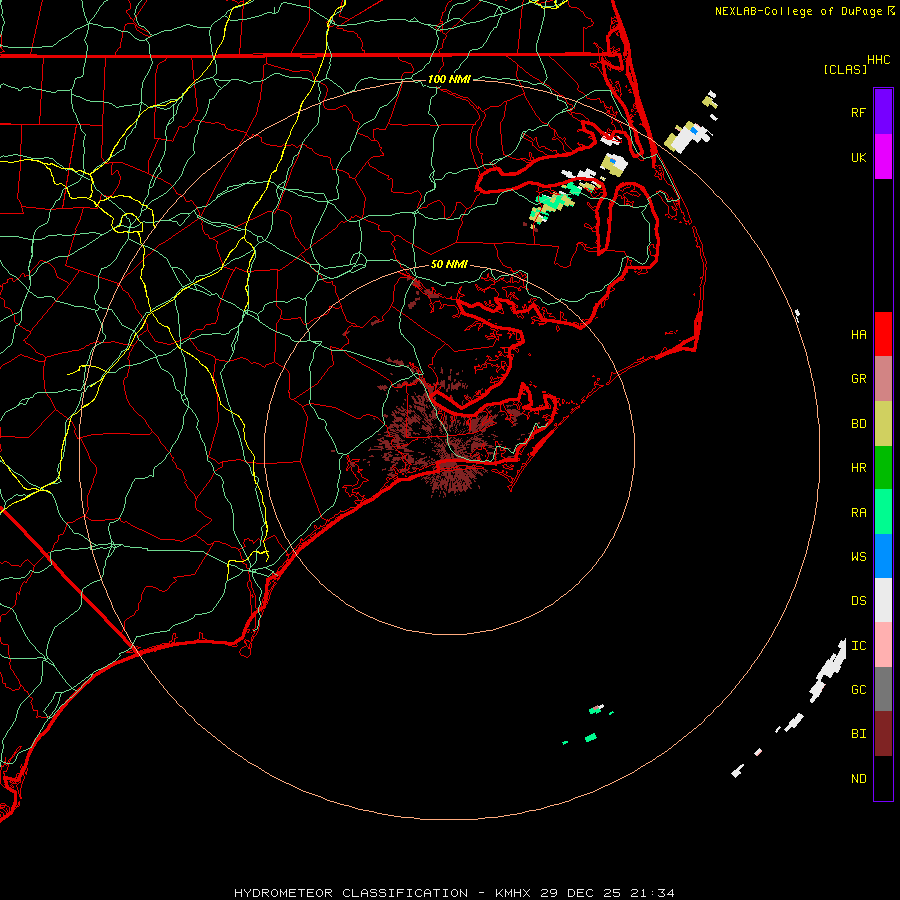Click the RA legend label
The width and height of the screenshot is (900, 900).
(x=858, y=513)
